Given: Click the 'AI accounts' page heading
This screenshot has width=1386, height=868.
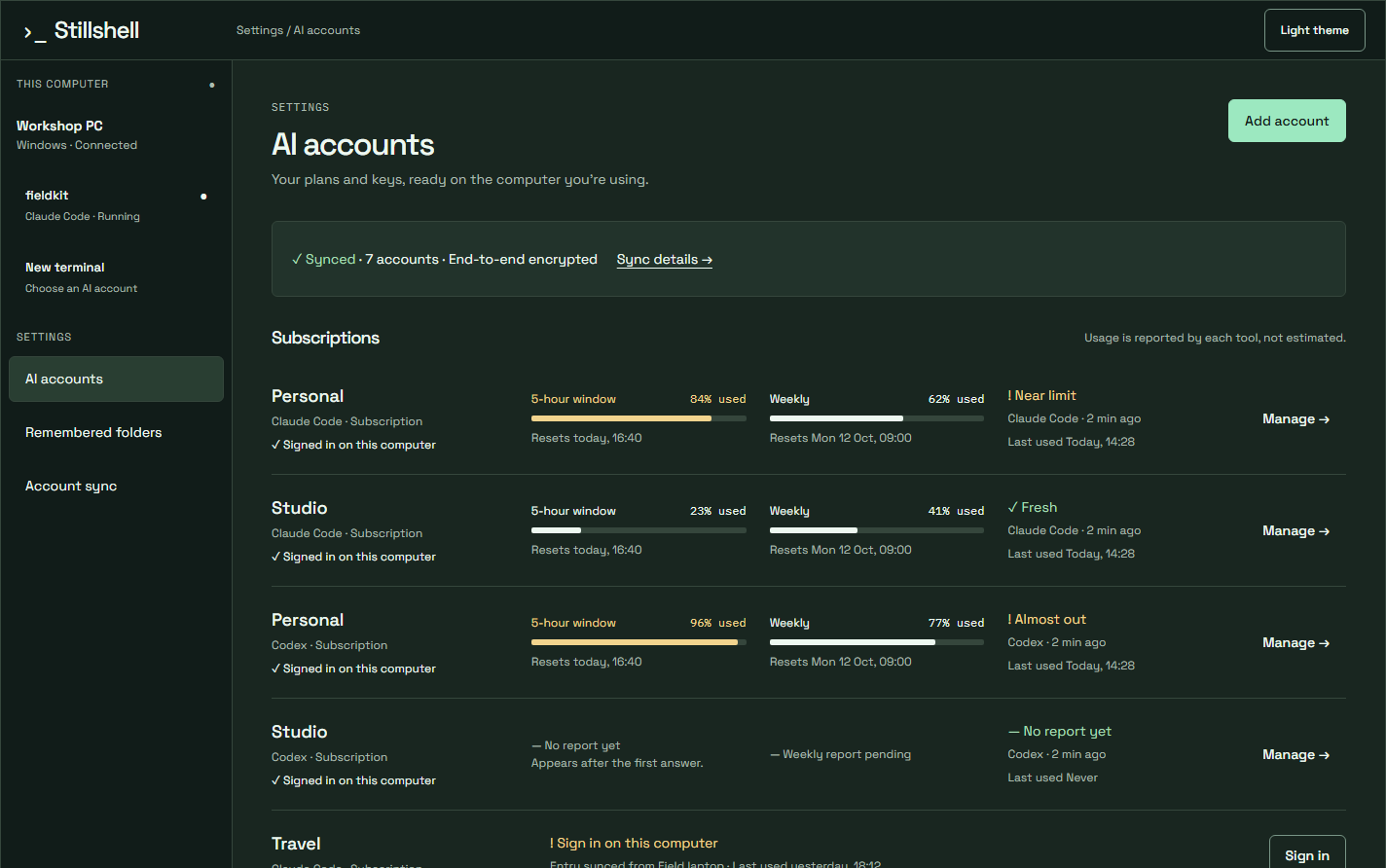Looking at the screenshot, I should [x=352, y=145].
